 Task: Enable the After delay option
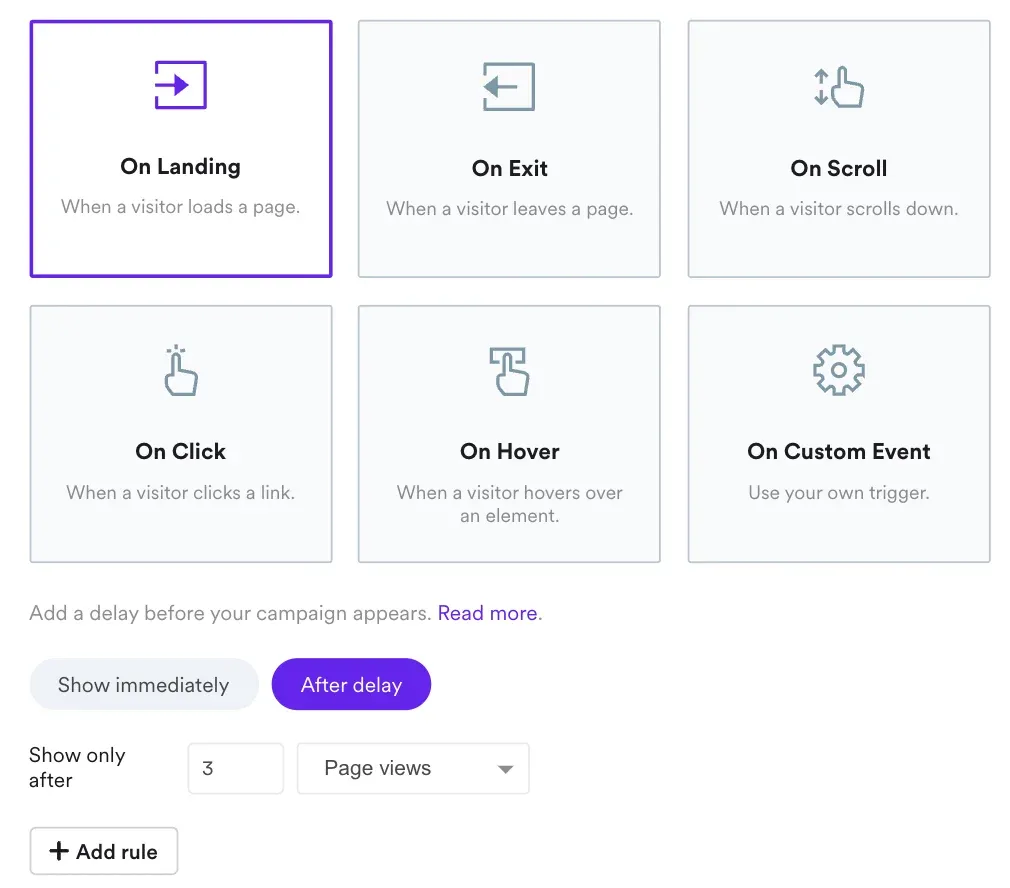tap(351, 684)
